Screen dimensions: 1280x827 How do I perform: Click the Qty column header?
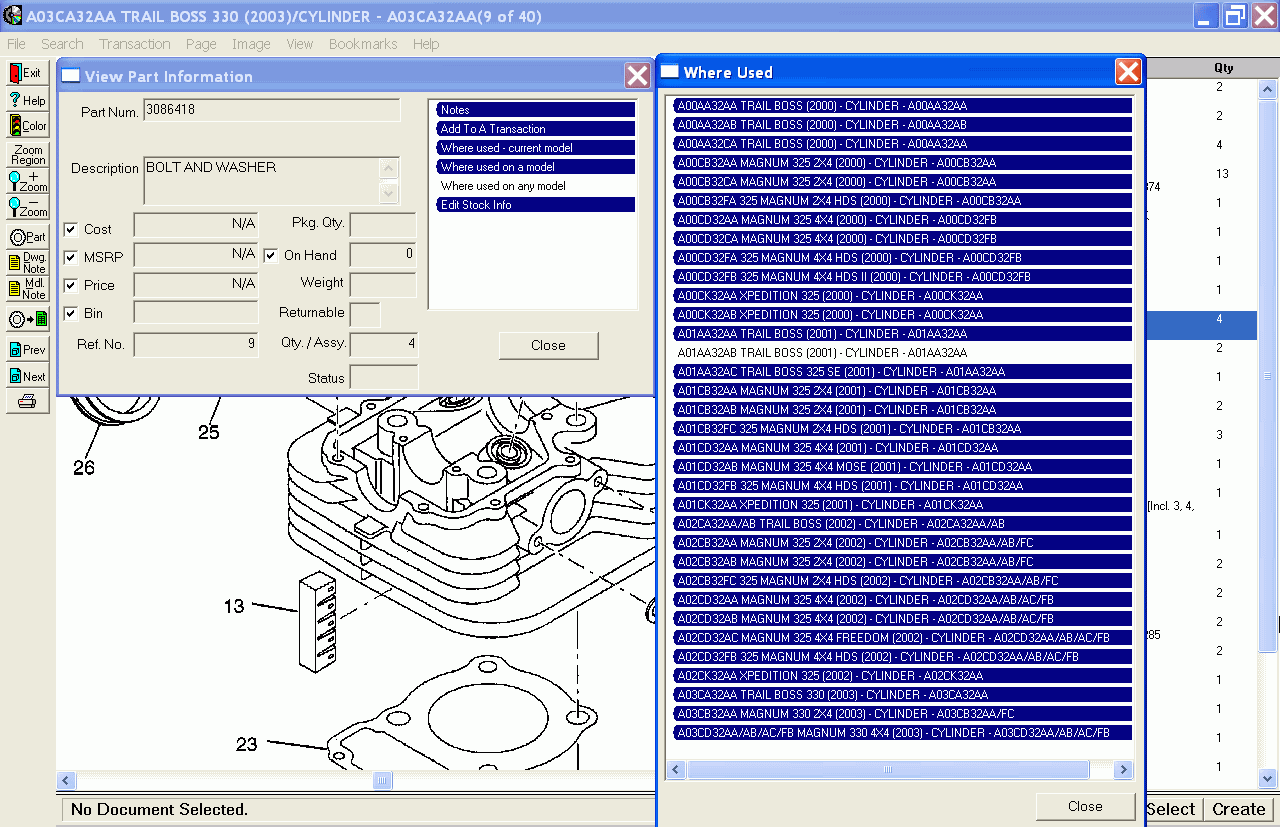tap(1224, 68)
